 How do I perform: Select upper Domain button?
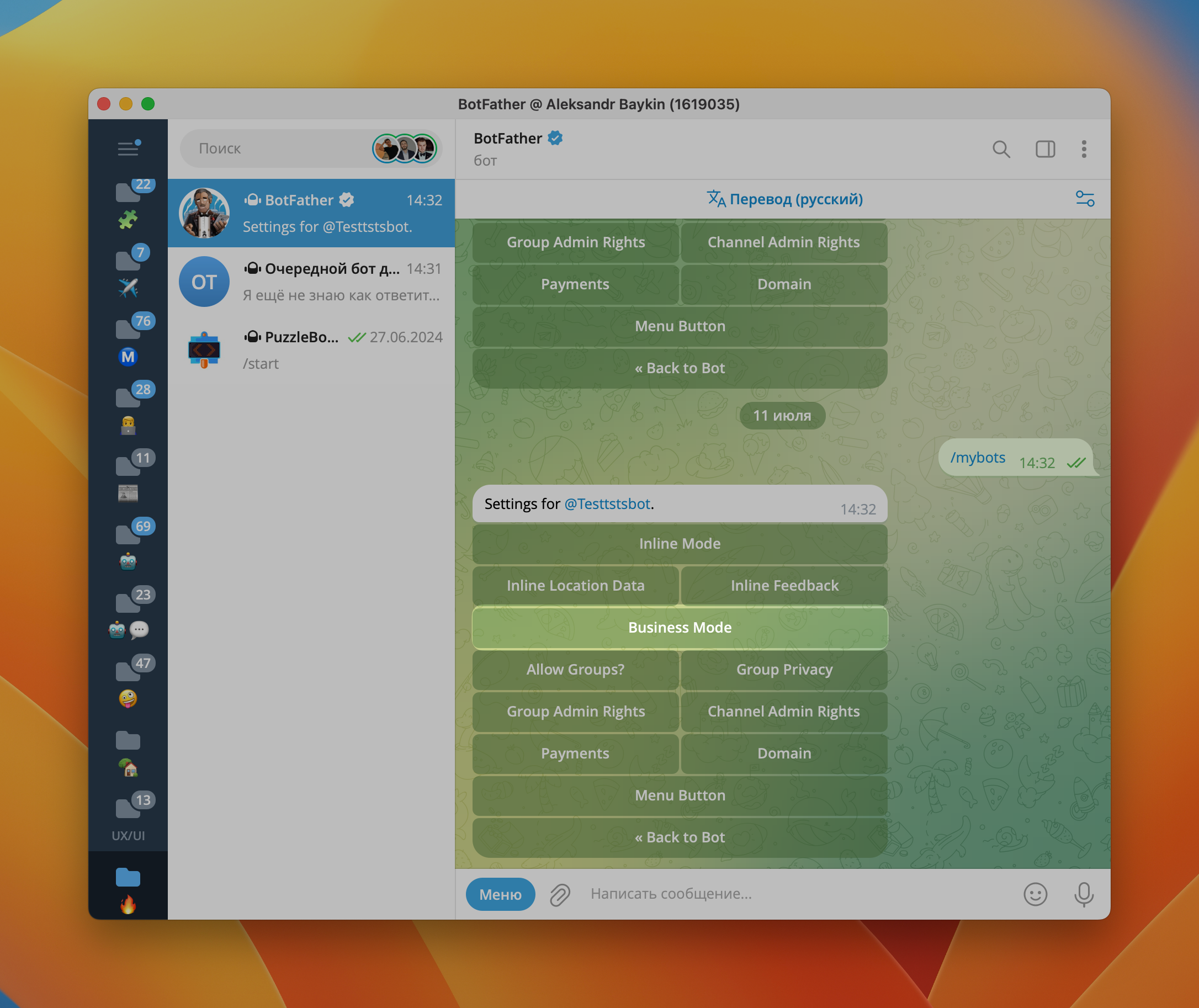(784, 285)
